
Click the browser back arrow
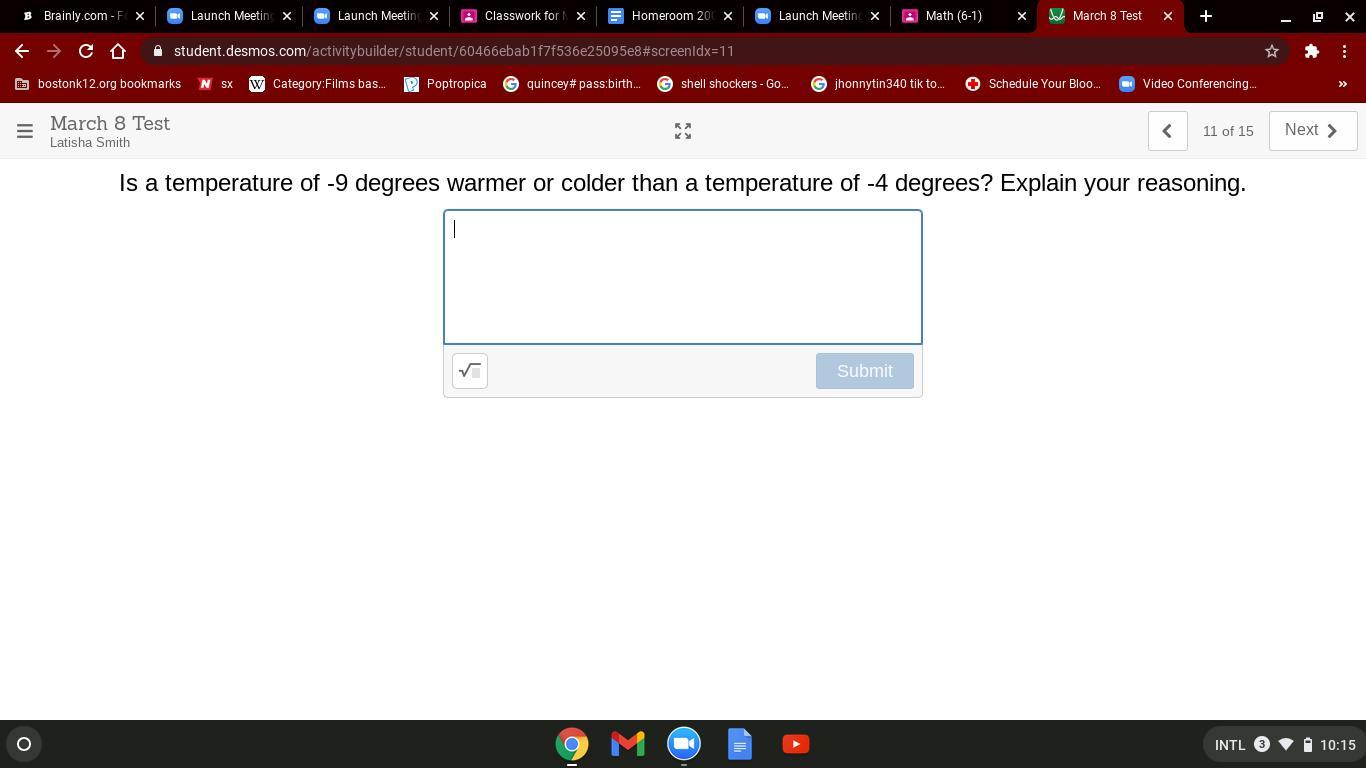click(x=22, y=51)
